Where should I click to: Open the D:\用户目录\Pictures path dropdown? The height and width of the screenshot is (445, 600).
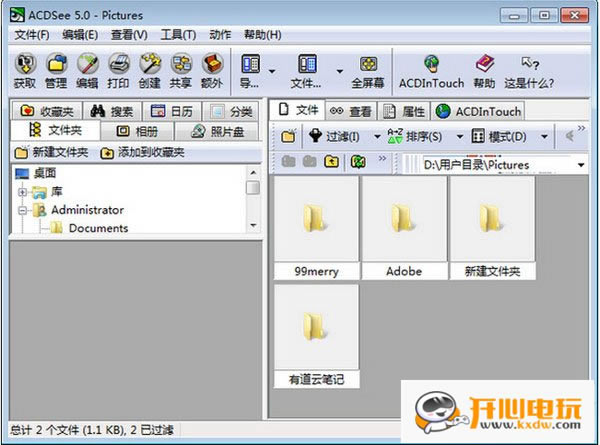tap(581, 165)
